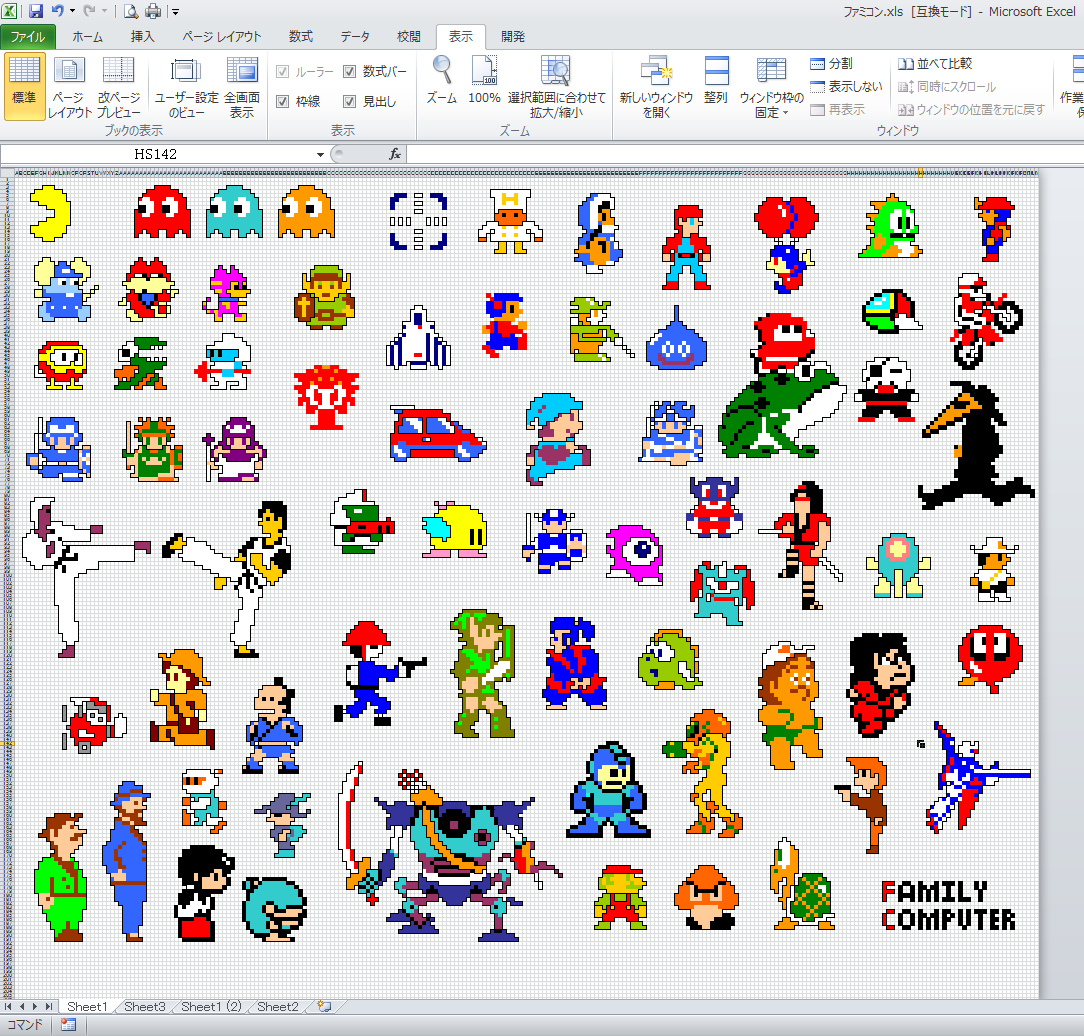Click the 整列 arrange windows icon
The height and width of the screenshot is (1036, 1084).
pos(716,71)
